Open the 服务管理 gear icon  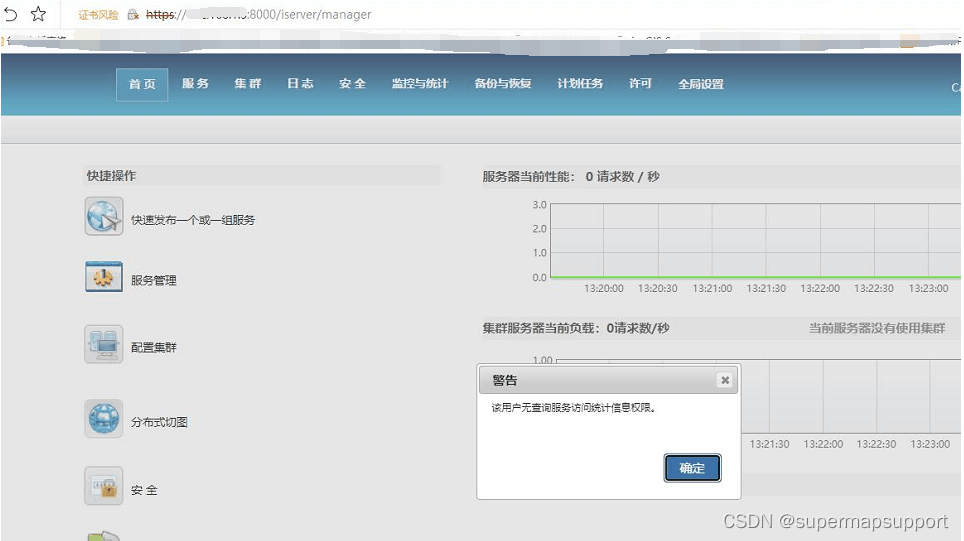tap(104, 278)
